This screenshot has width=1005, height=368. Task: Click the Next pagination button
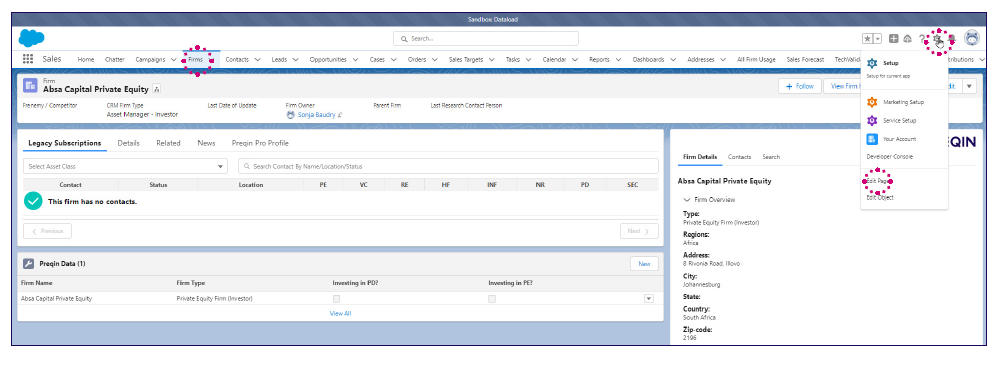pos(639,231)
